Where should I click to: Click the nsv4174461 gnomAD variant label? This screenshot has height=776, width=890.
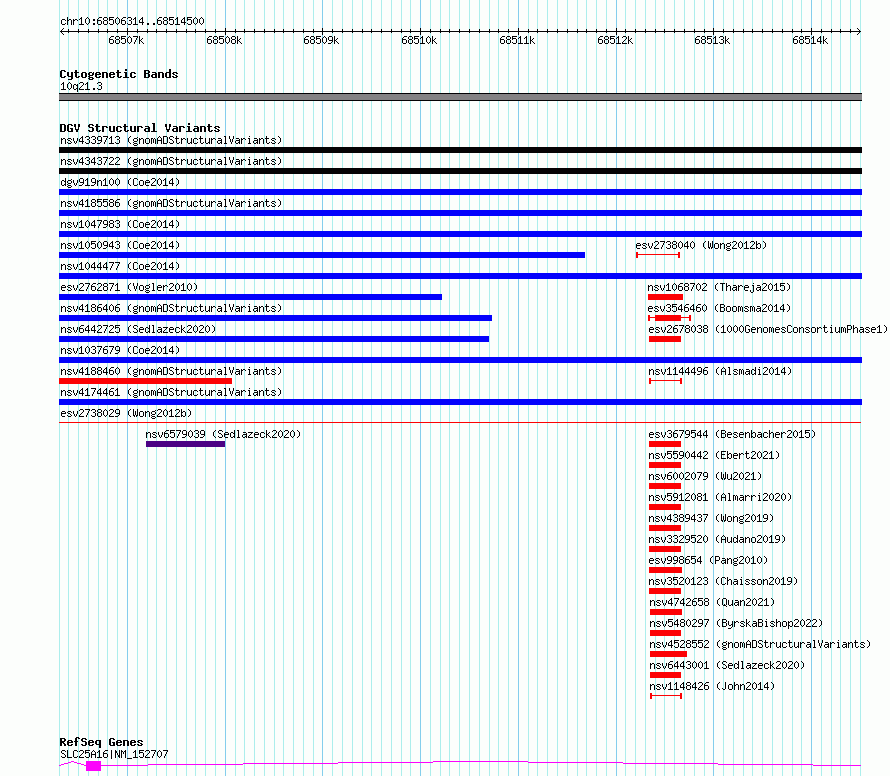click(171, 392)
